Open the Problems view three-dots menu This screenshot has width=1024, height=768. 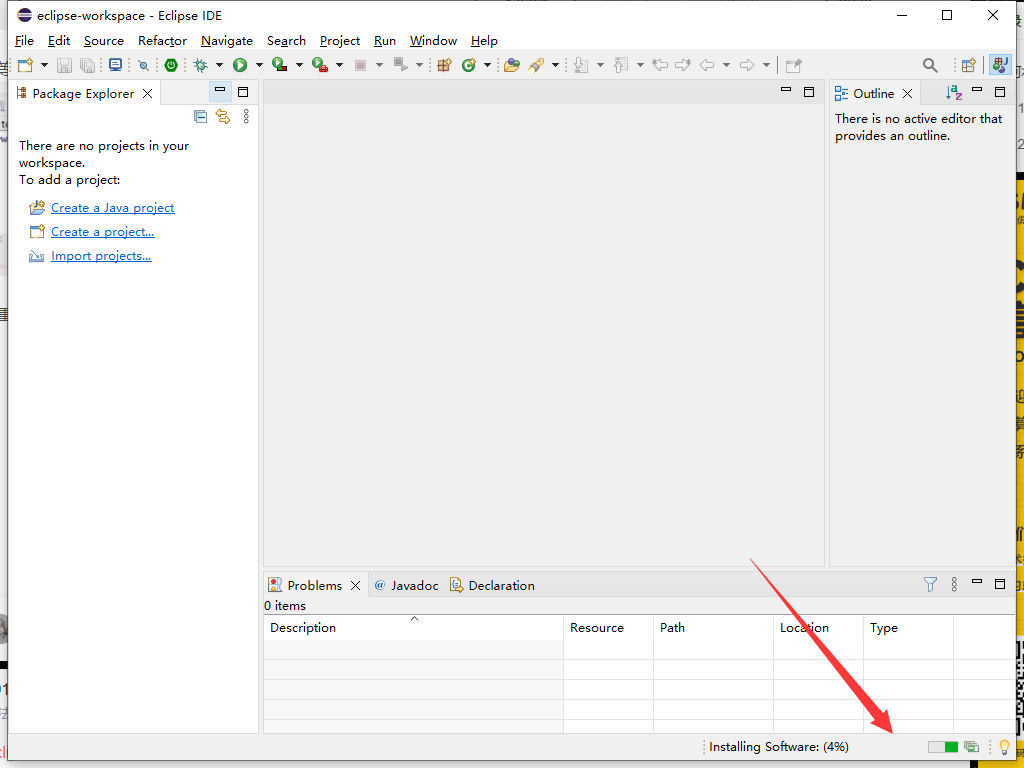coord(954,584)
